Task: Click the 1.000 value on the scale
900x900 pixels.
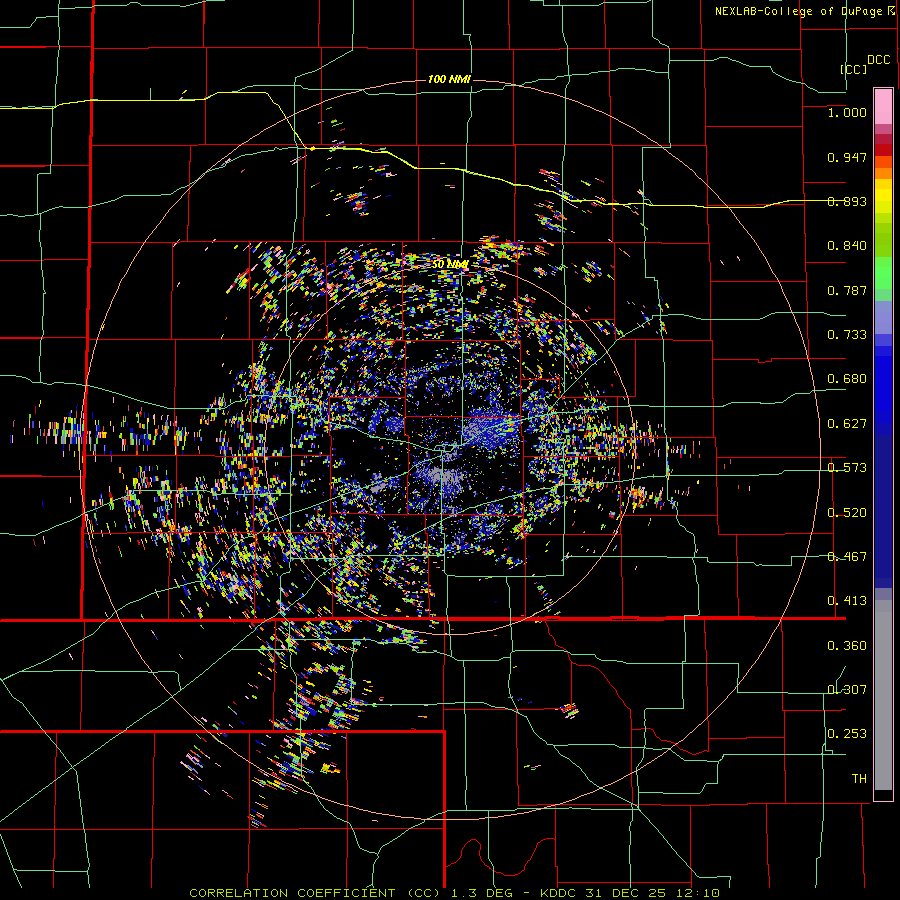Action: click(x=847, y=112)
